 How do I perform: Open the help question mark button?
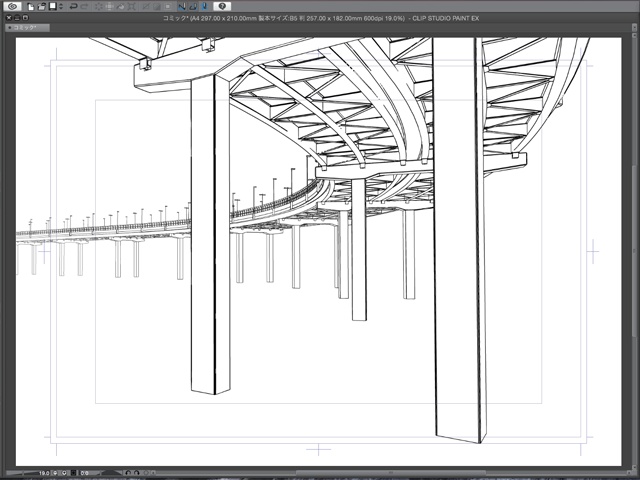point(222,6)
